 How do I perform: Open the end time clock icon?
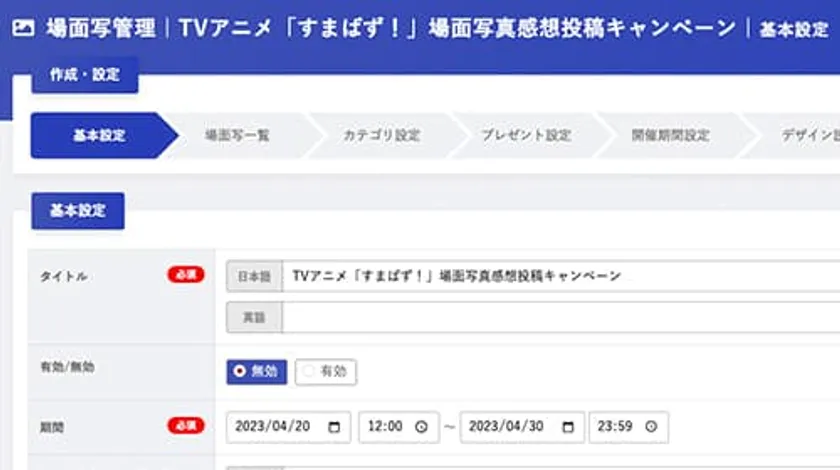[651, 427]
